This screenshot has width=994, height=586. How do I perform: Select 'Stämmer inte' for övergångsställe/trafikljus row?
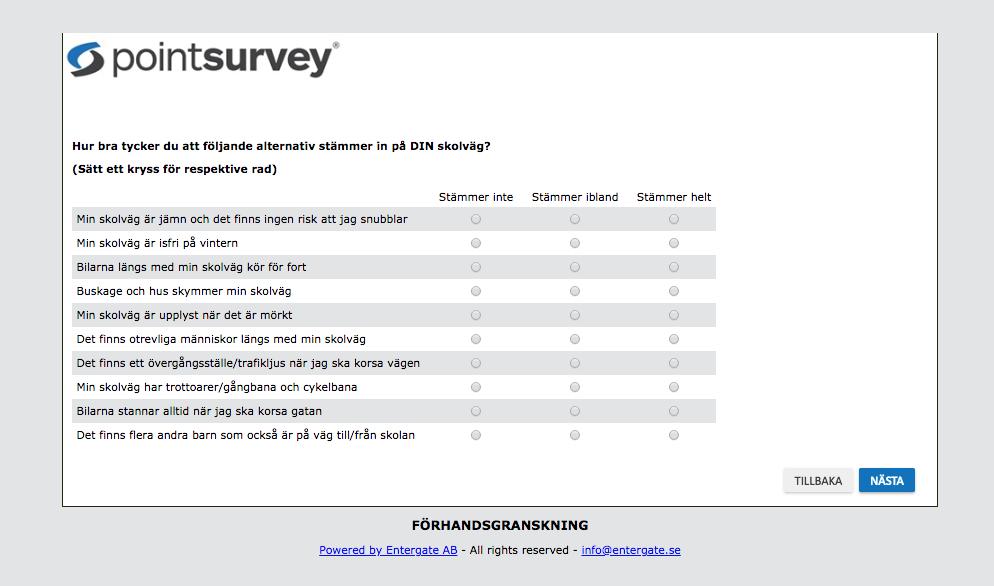click(476, 363)
